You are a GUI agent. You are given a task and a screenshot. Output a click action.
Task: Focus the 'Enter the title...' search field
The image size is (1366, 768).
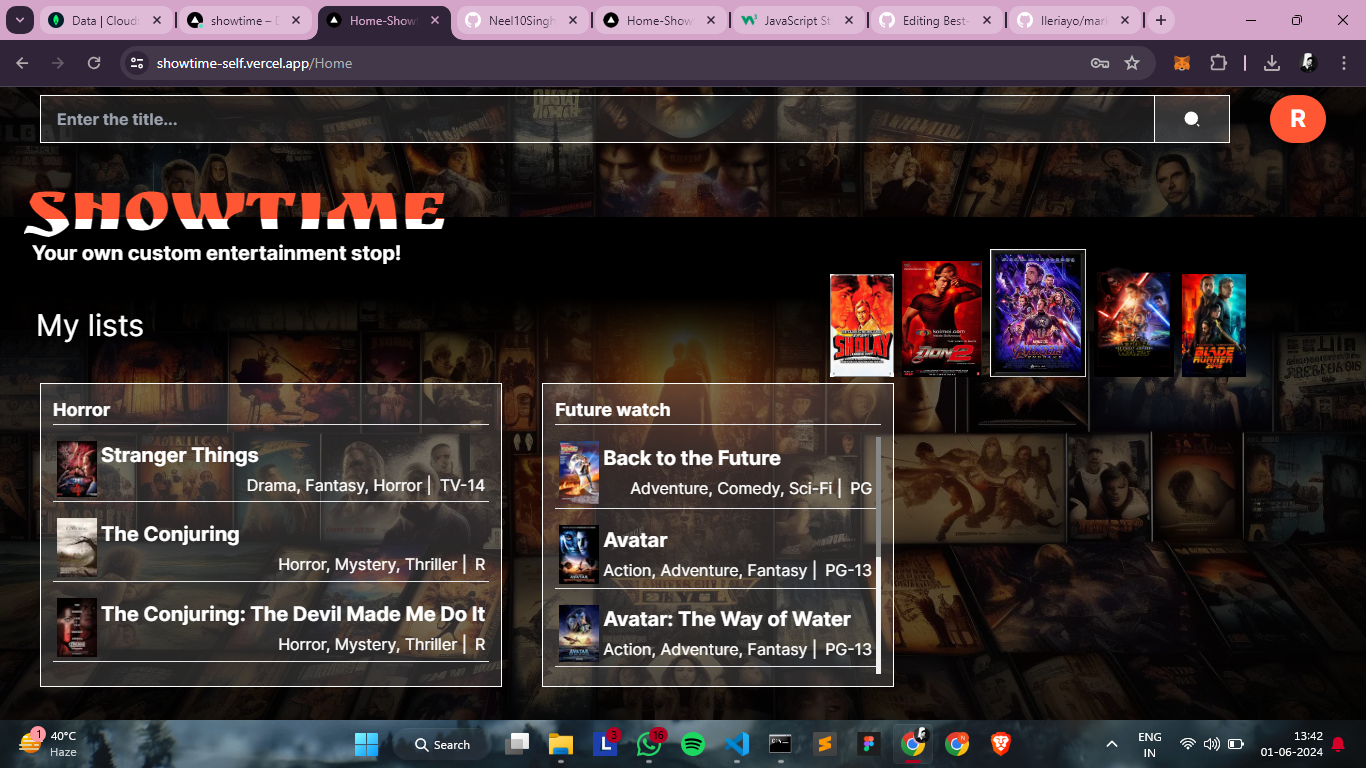coord(597,119)
